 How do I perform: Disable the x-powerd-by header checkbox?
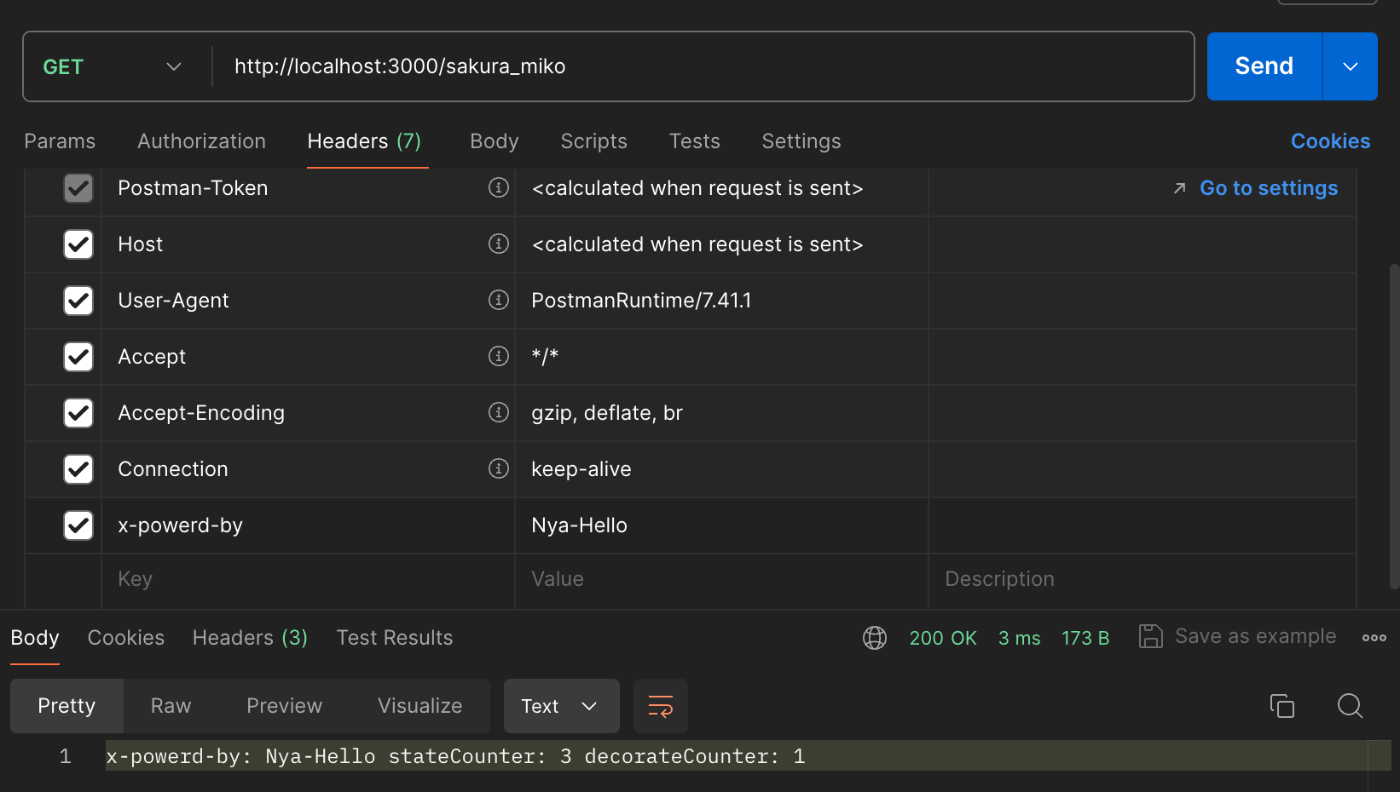(78, 524)
